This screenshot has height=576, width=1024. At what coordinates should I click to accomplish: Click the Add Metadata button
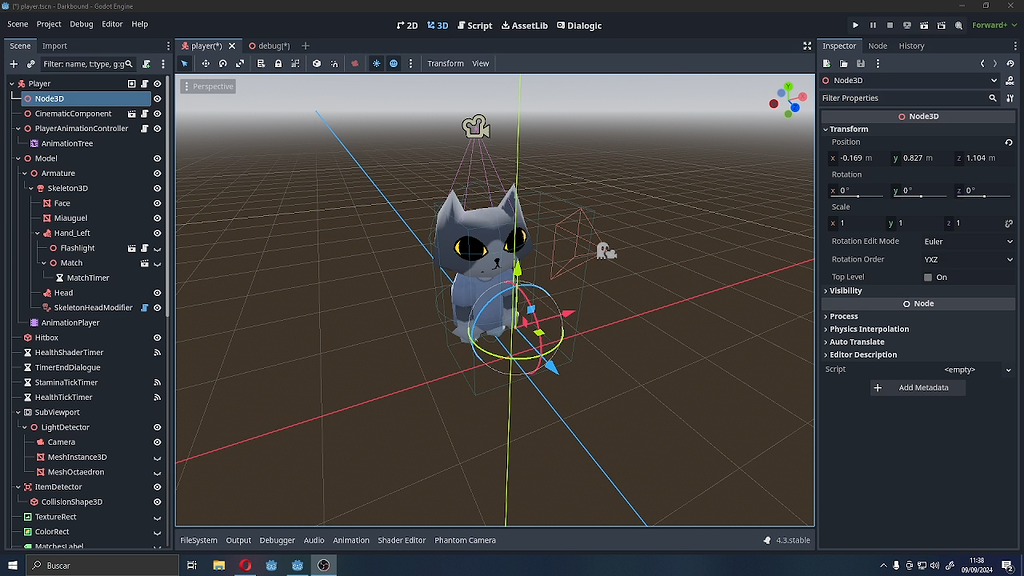(918, 388)
